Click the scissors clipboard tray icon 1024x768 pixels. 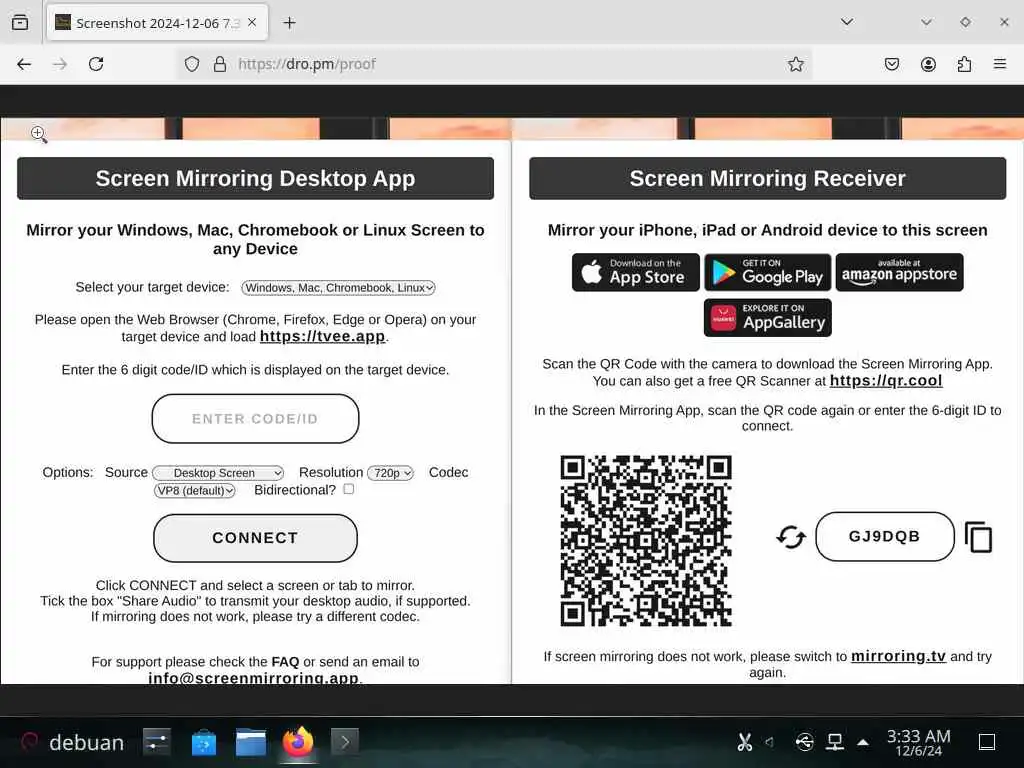coord(744,742)
